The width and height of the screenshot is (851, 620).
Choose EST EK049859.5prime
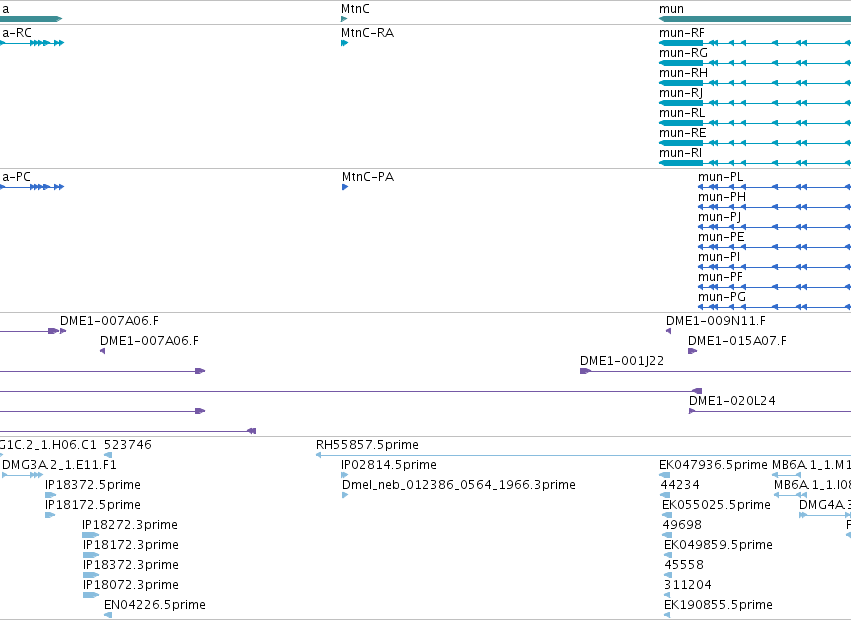[x=668, y=555]
